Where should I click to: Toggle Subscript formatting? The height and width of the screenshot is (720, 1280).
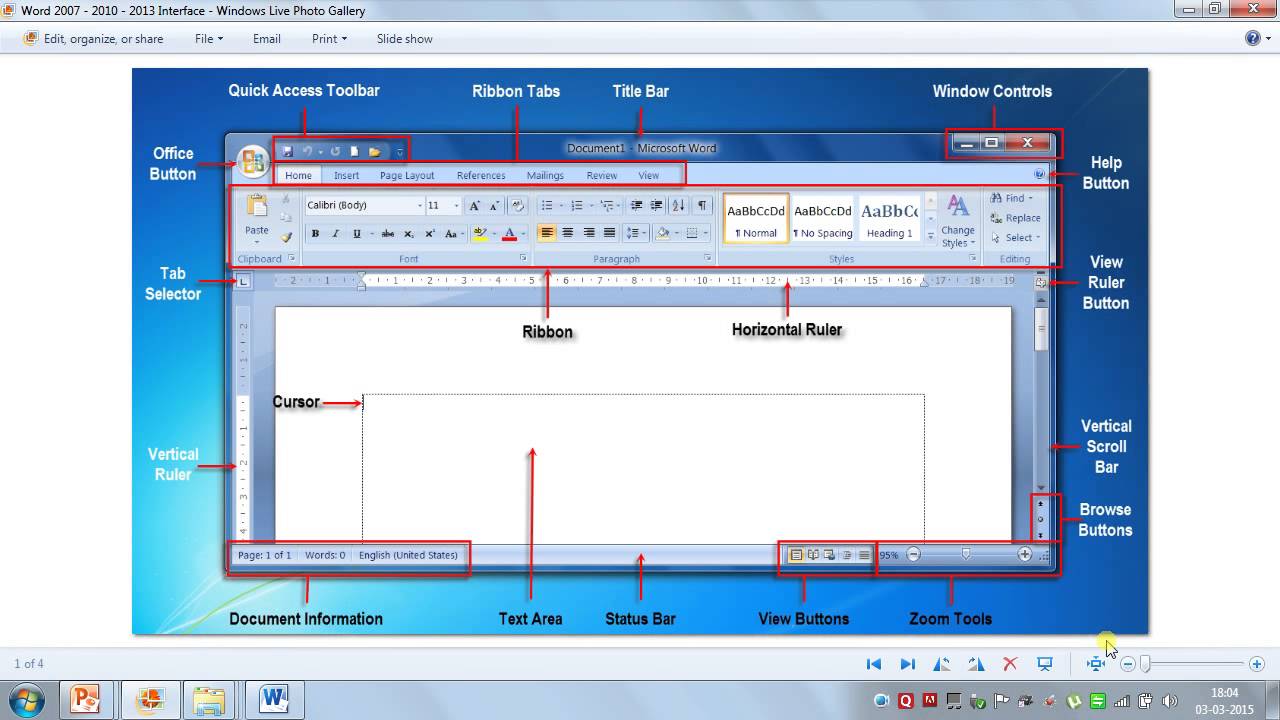point(409,234)
